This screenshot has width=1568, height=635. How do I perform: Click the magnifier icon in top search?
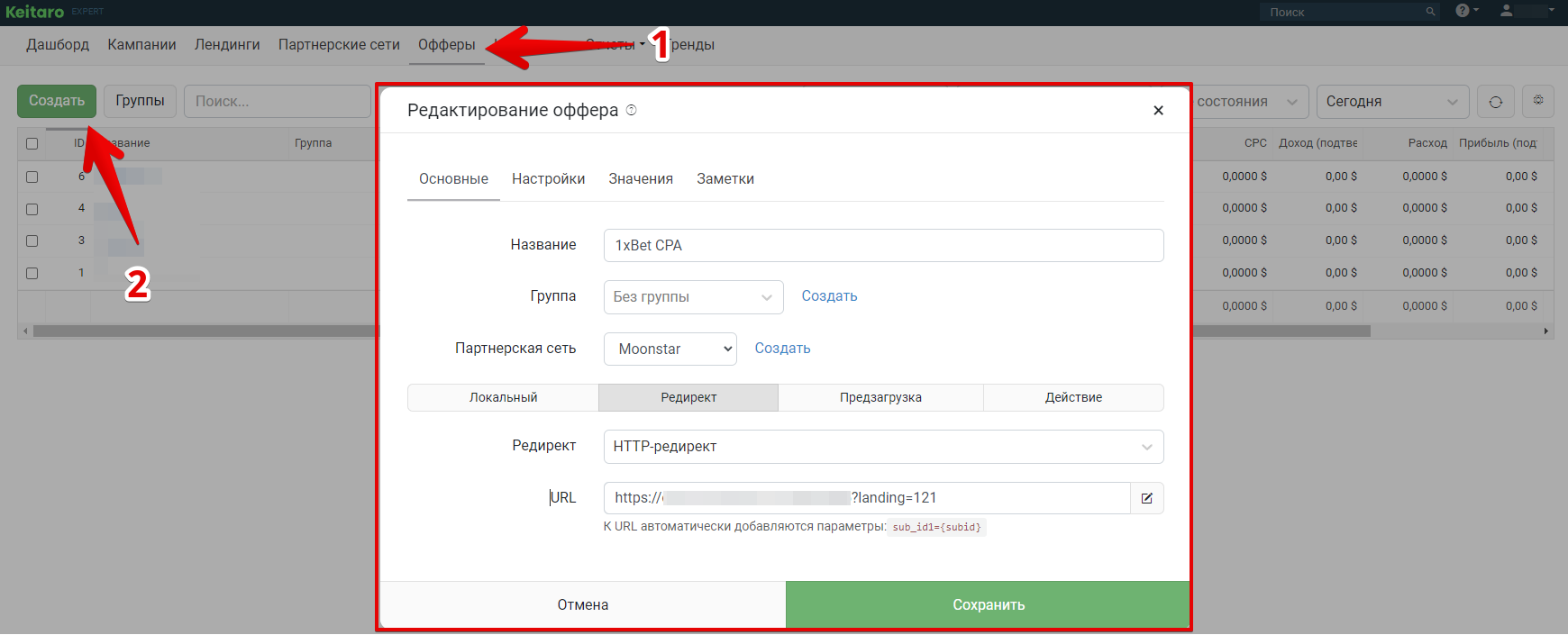tap(1430, 12)
